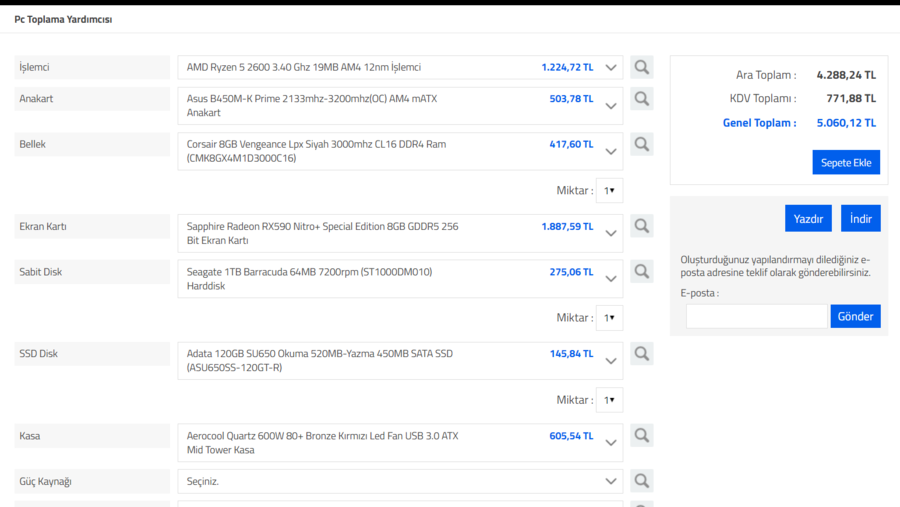This screenshot has height=507, width=900.
Task: Change the Sabit Disk Miktar quantity
Action: point(609,317)
